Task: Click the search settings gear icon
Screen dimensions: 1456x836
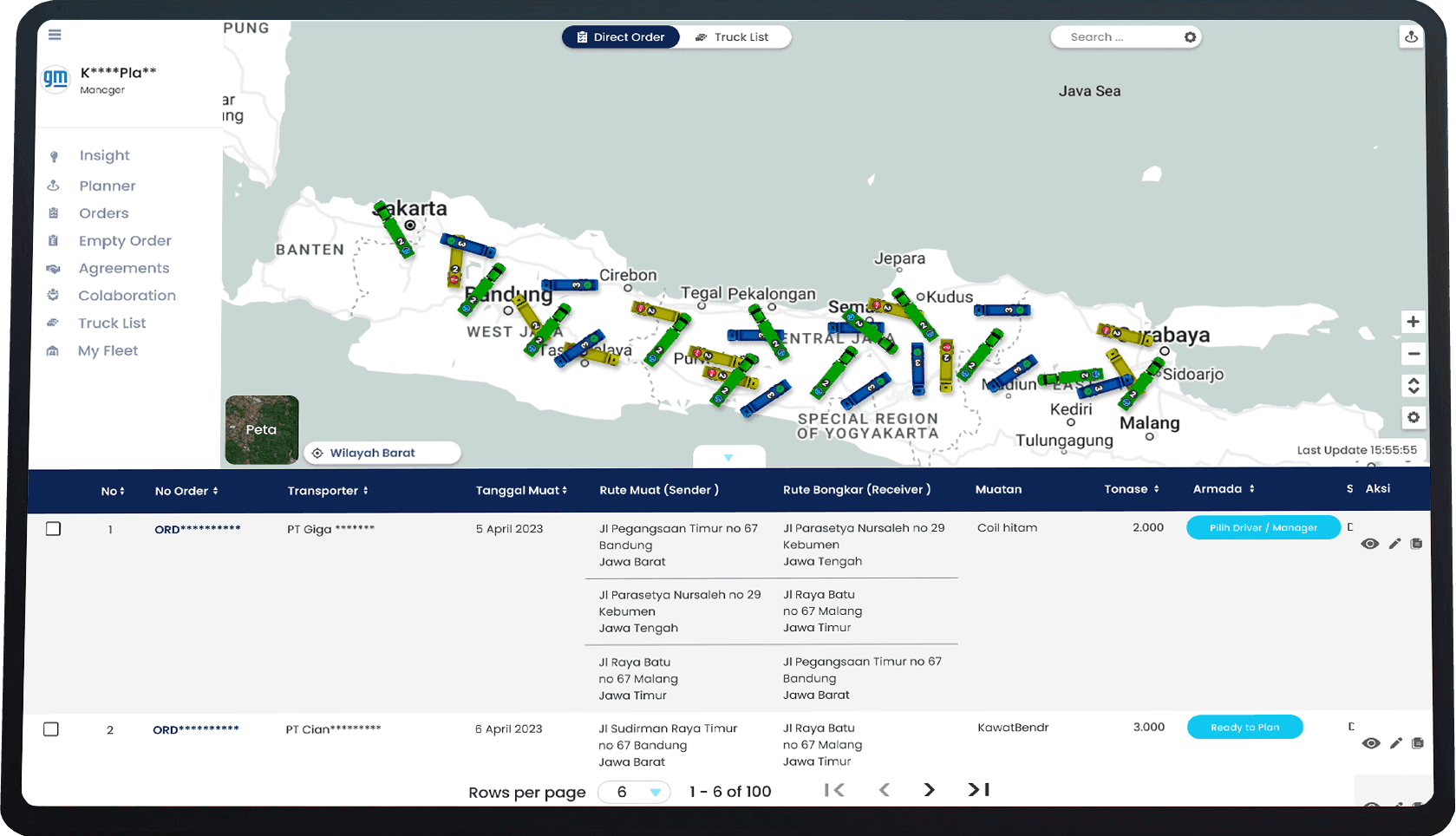Action: (1190, 37)
